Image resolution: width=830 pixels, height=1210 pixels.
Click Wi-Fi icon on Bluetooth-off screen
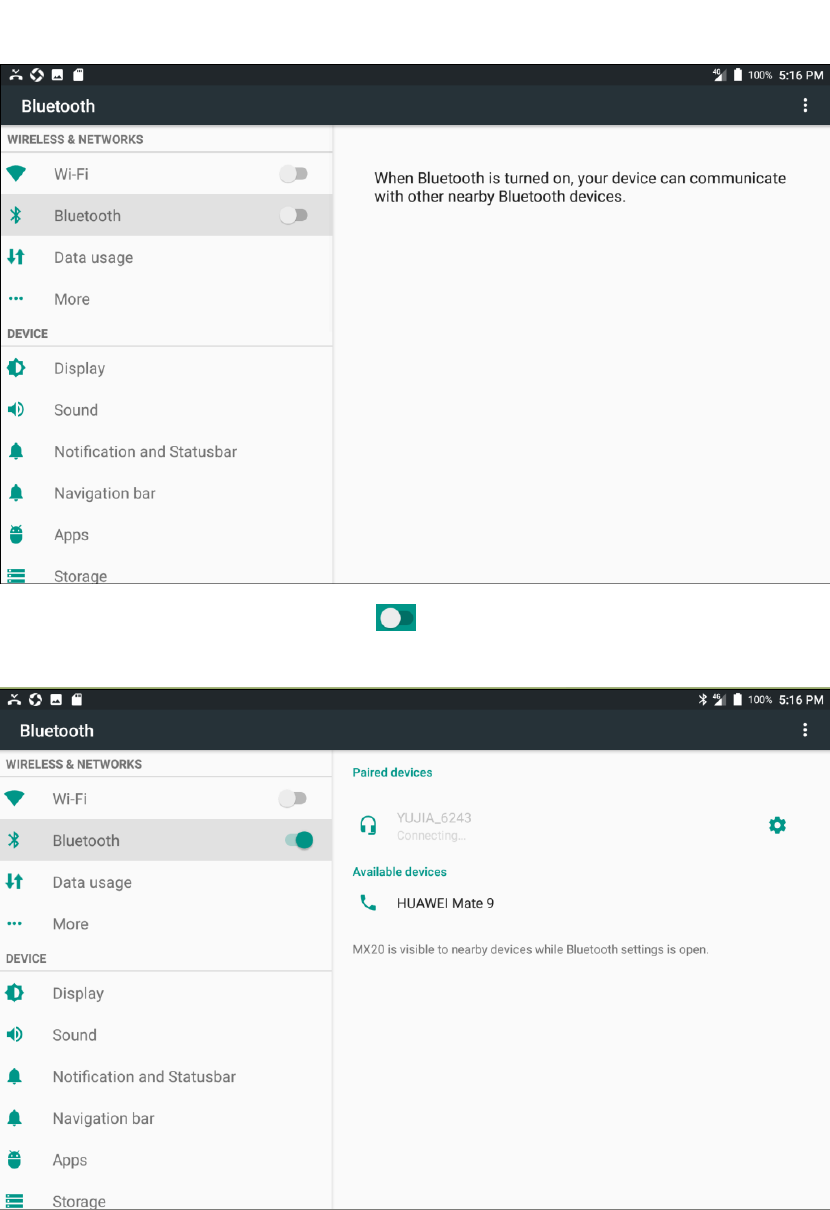pyautogui.click(x=16, y=174)
